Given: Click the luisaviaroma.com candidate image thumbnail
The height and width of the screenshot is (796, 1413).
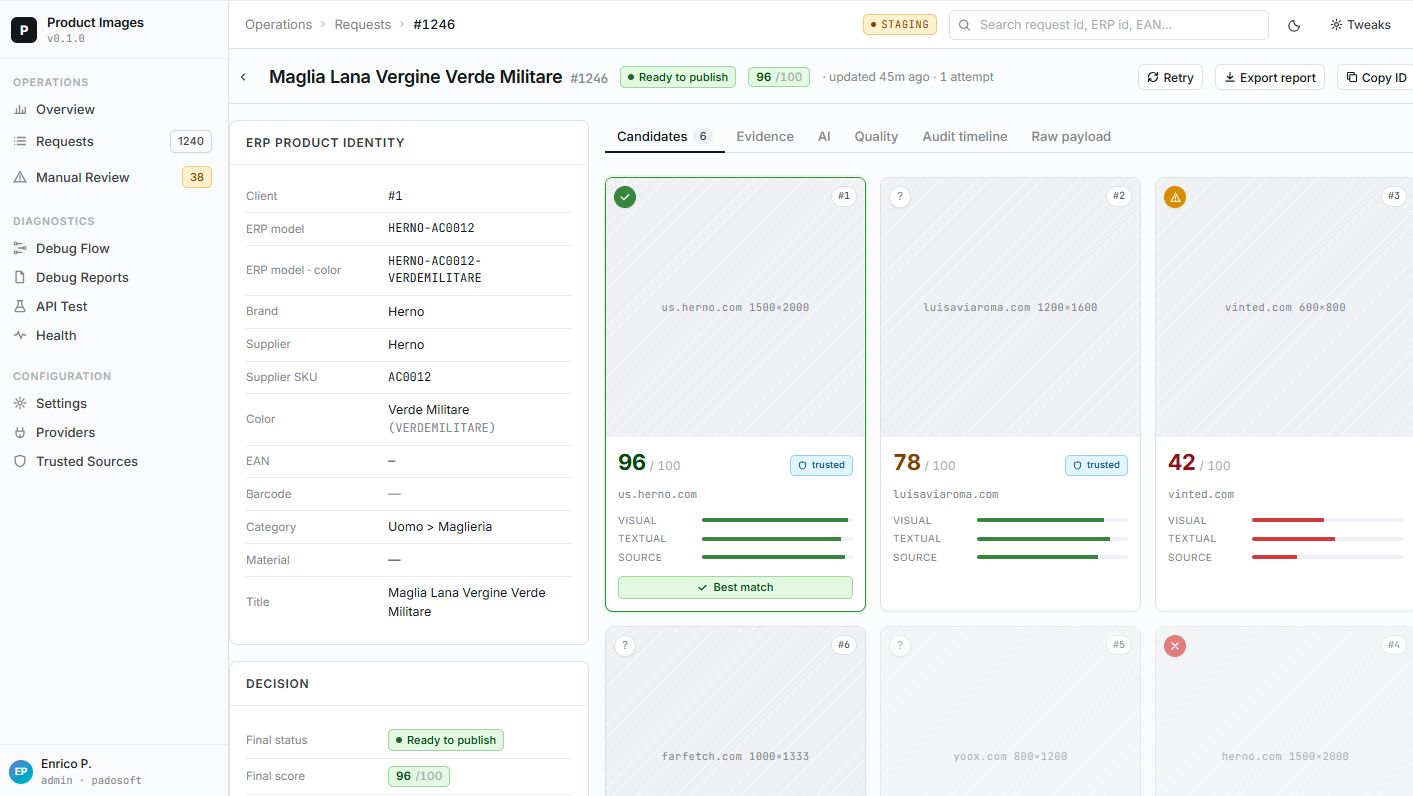Looking at the screenshot, I should click(x=1010, y=307).
